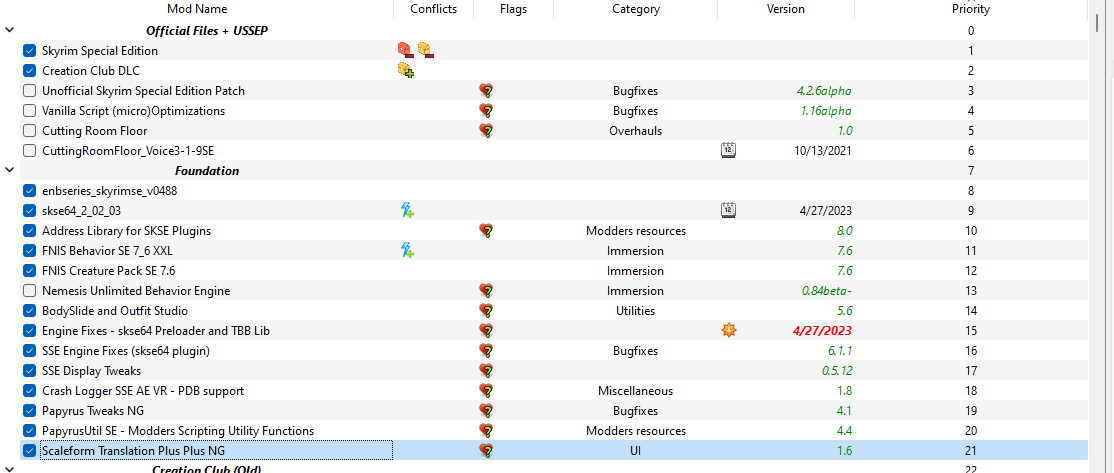Click the conflict icon for Creation Club DLC
The width and height of the screenshot is (1114, 473).
[x=406, y=70]
